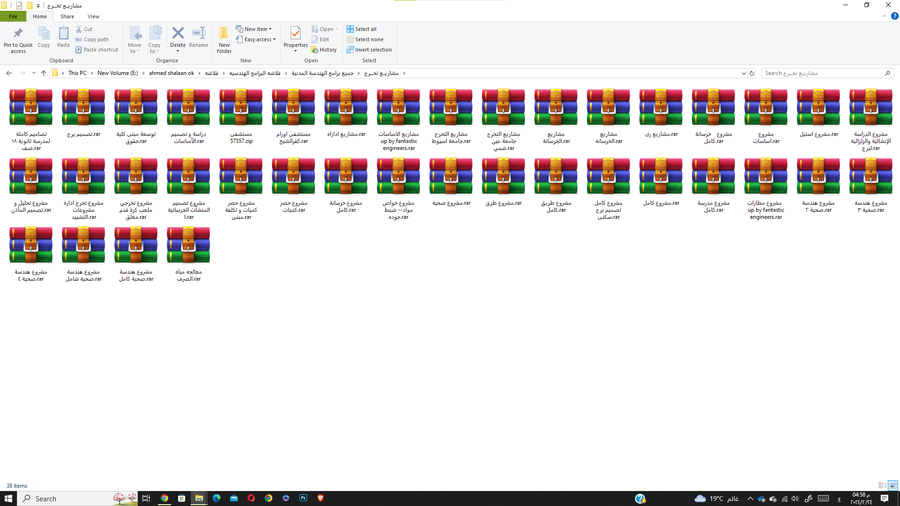The height and width of the screenshot is (506, 900).
Task: Click Pin to Quick access icon
Action: (x=18, y=38)
